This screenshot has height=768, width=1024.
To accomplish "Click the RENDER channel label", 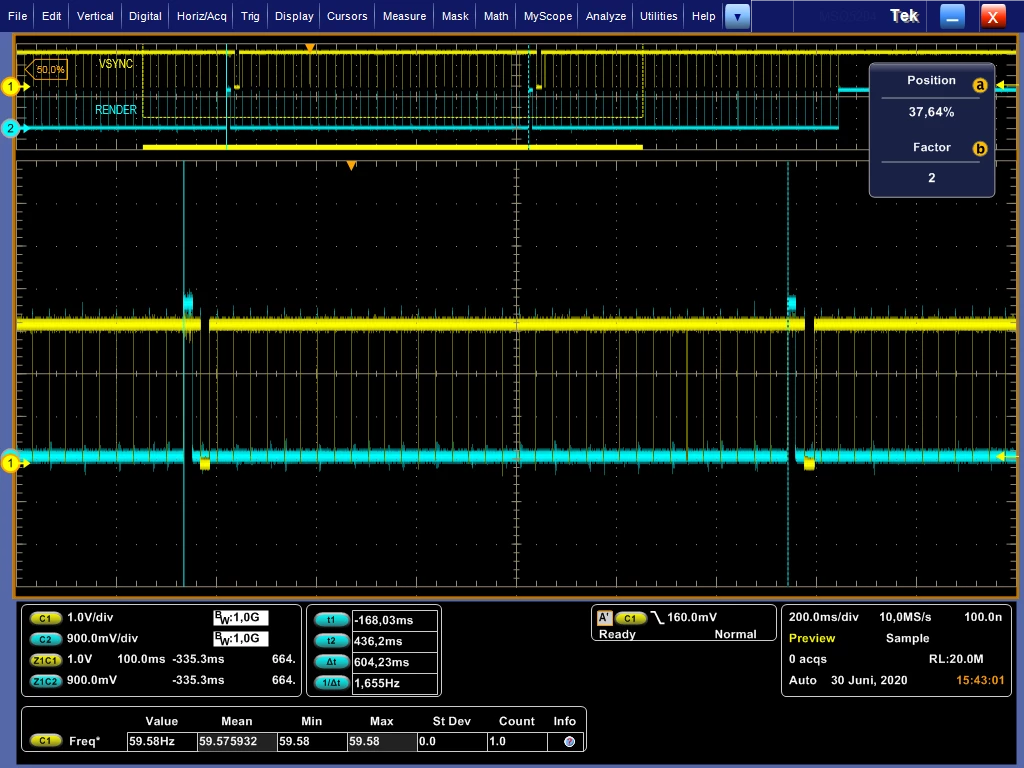I will [x=116, y=110].
